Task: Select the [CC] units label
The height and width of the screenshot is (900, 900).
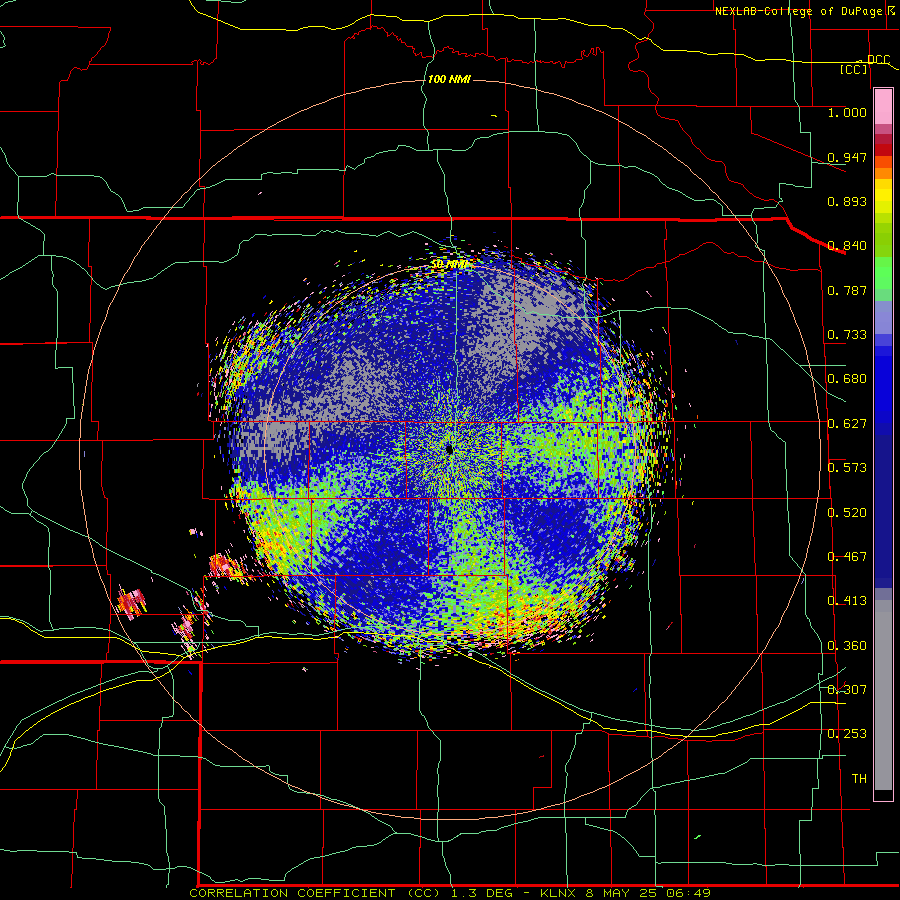Action: point(854,69)
